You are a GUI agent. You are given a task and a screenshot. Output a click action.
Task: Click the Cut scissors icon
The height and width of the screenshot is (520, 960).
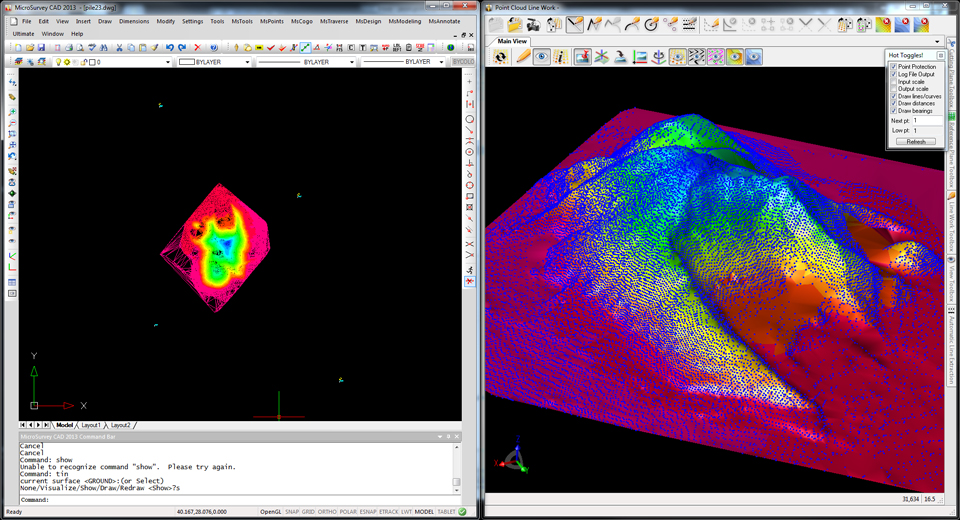119,47
